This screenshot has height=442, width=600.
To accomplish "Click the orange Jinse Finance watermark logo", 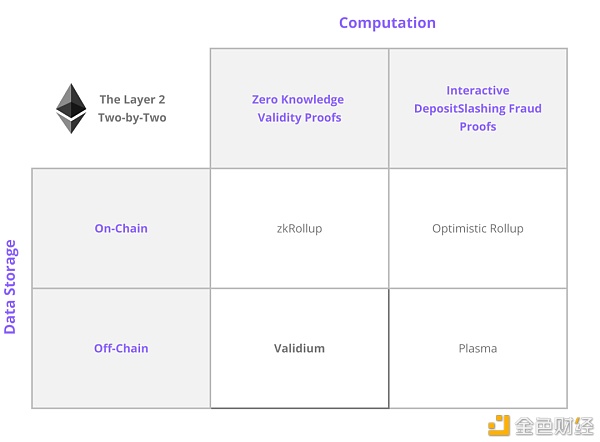I will 499,426.
